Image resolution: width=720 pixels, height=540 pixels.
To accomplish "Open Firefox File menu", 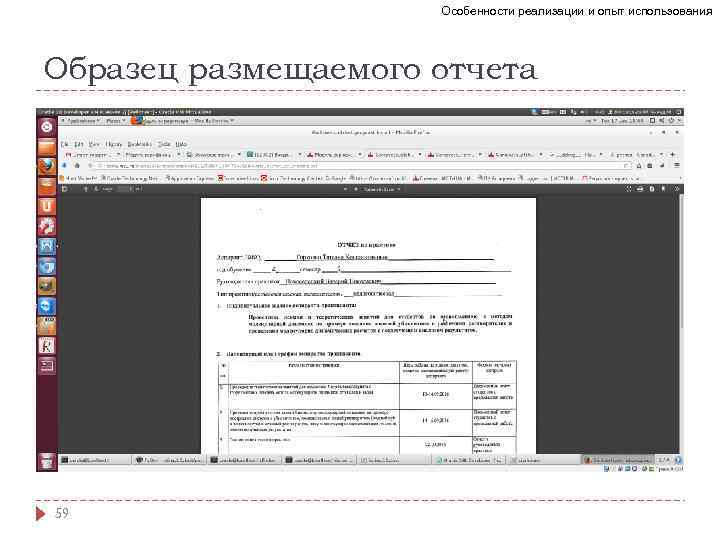I will [65, 144].
